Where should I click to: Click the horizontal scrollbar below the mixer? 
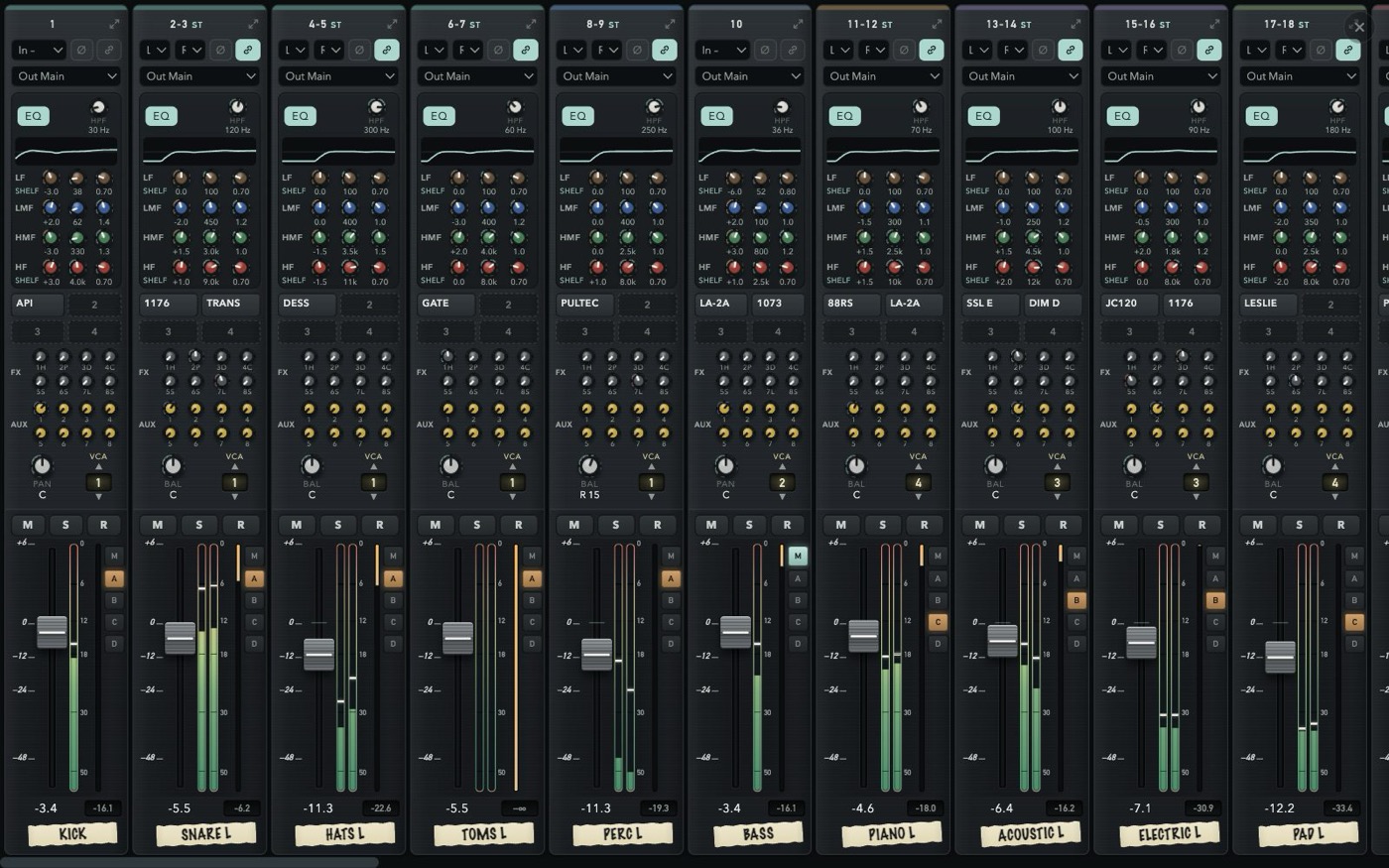(189, 861)
